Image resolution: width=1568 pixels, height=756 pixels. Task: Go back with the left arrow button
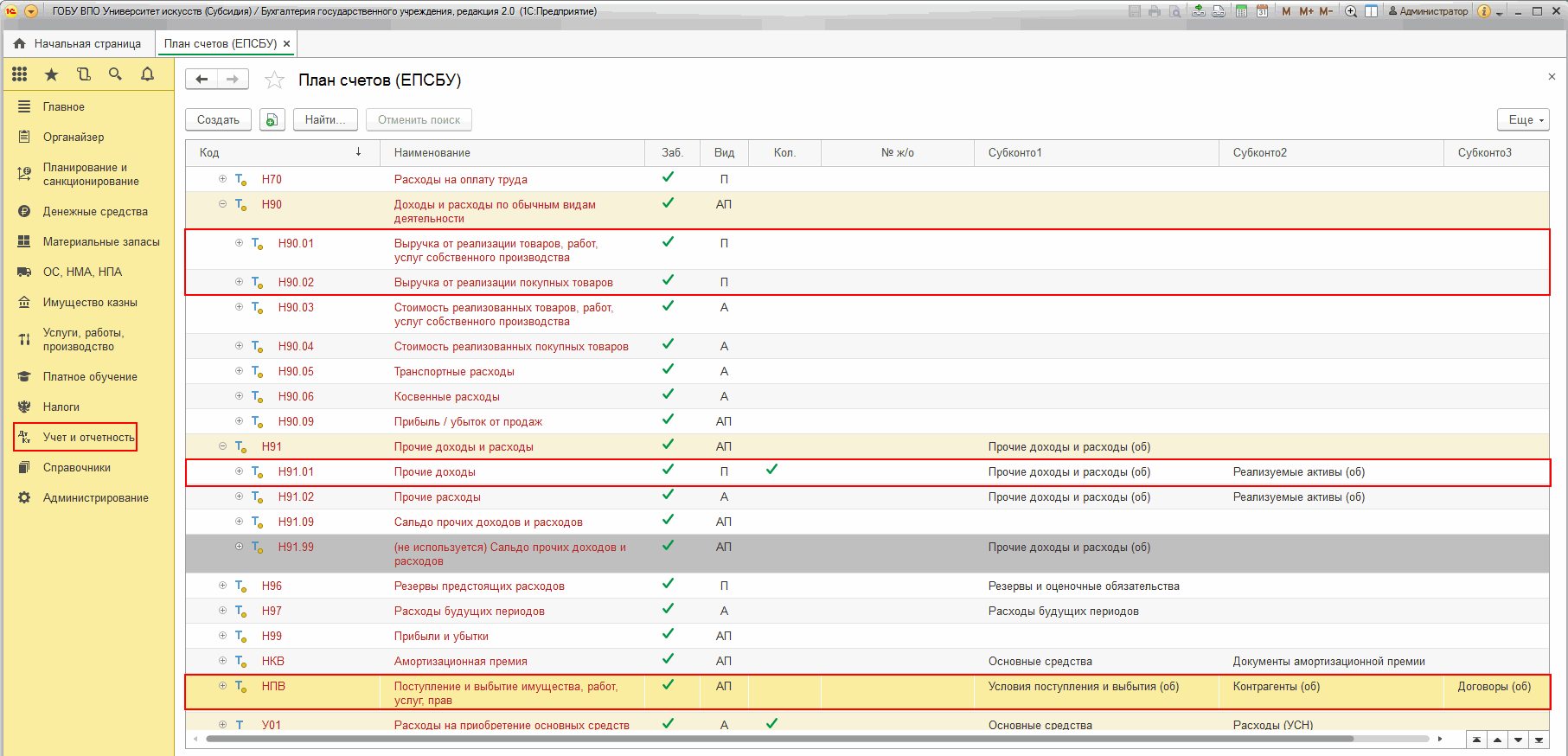pyautogui.click(x=202, y=80)
